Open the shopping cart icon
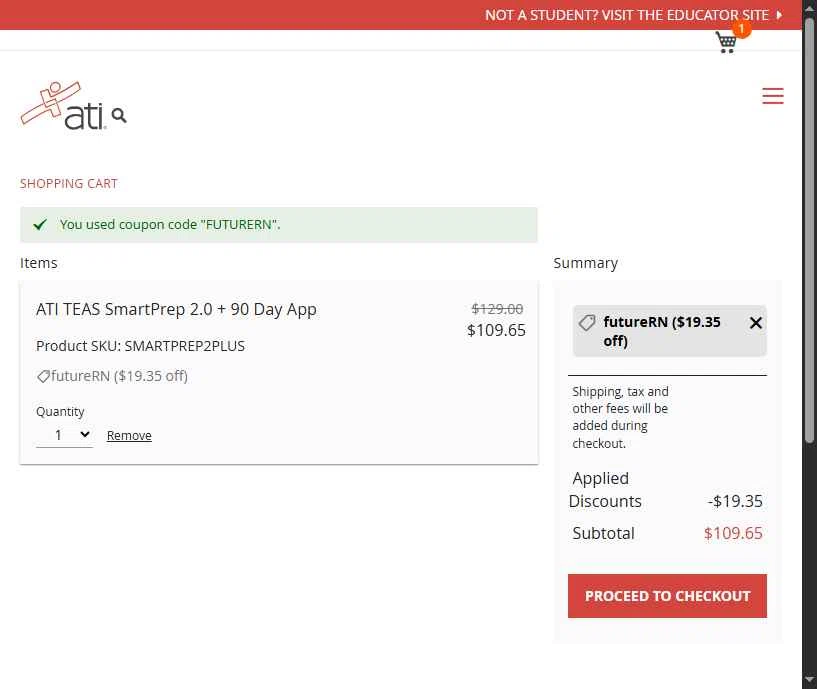817x689 pixels. 726,42
